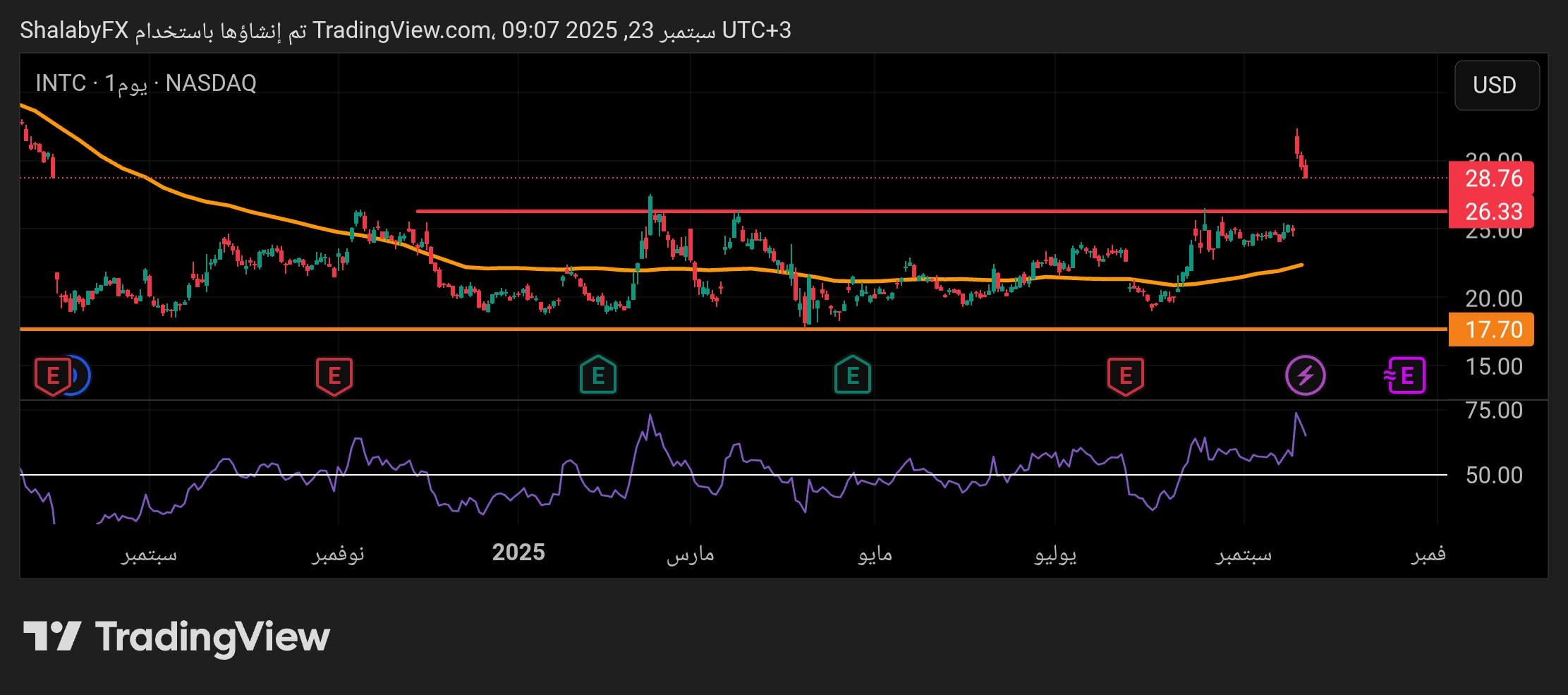Image resolution: width=1568 pixels, height=695 pixels.
Task: Click the red 26.33 resistance price label
Action: [1491, 211]
